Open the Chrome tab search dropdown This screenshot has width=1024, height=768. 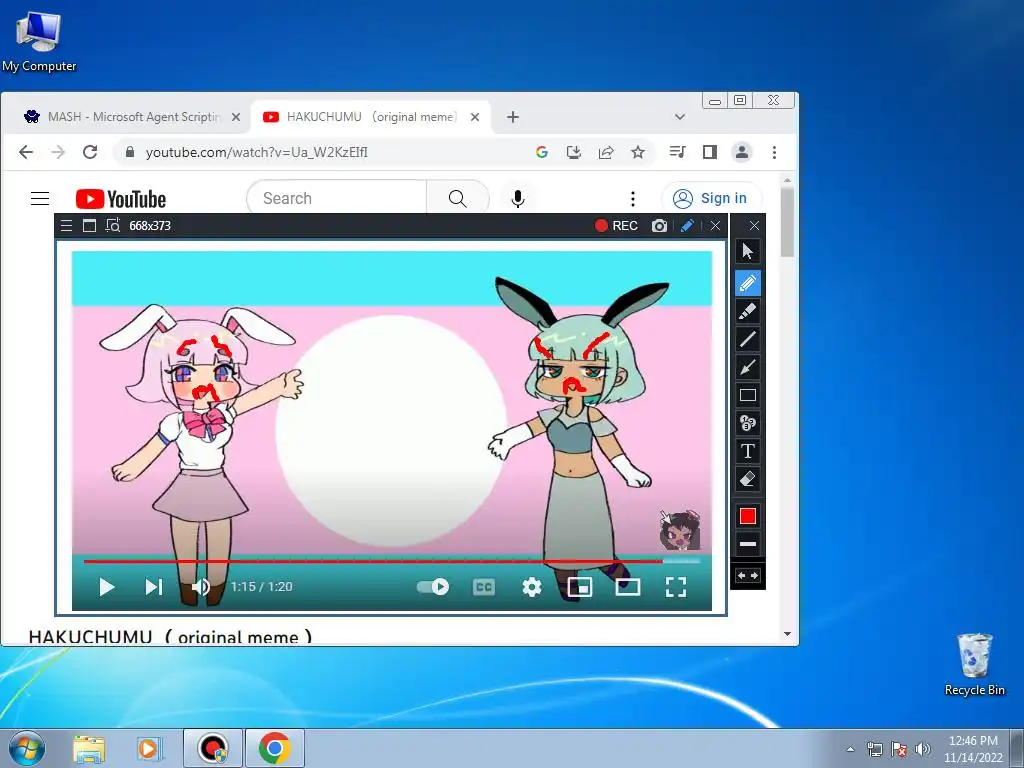pos(679,117)
